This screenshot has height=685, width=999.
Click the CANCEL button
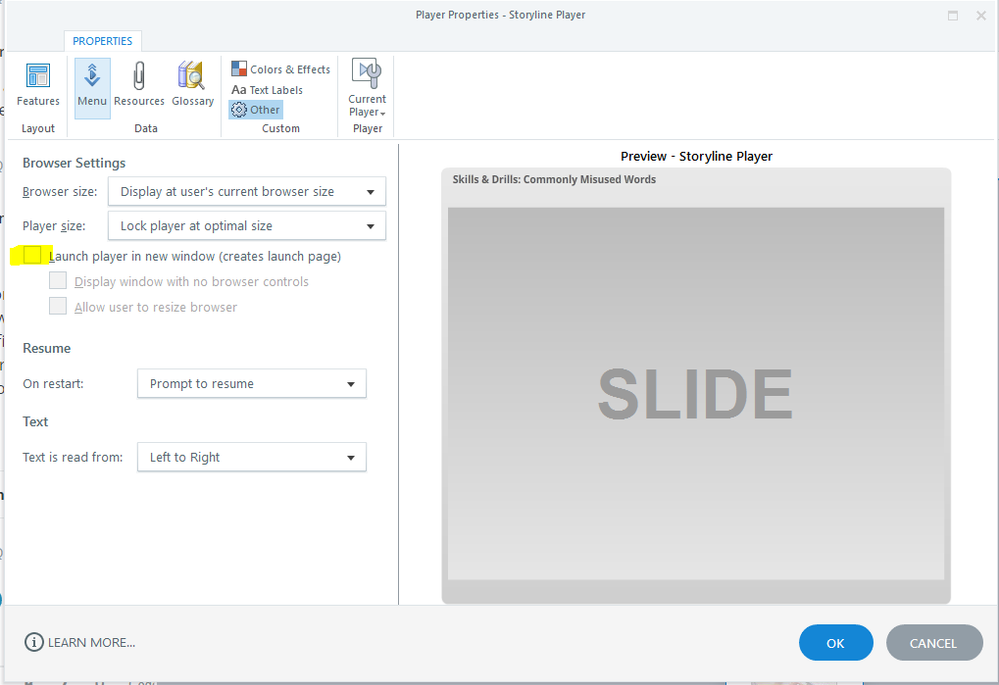[934, 643]
